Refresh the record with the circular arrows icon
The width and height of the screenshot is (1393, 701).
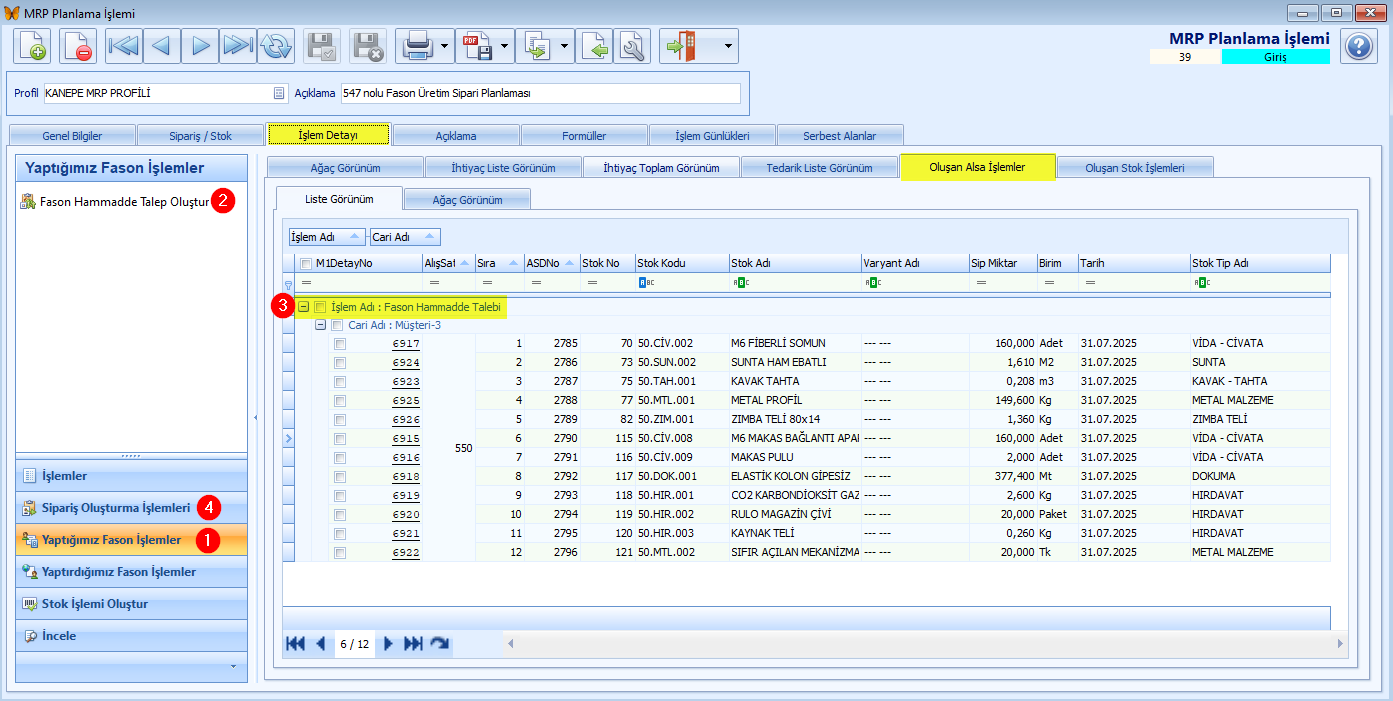tap(276, 46)
